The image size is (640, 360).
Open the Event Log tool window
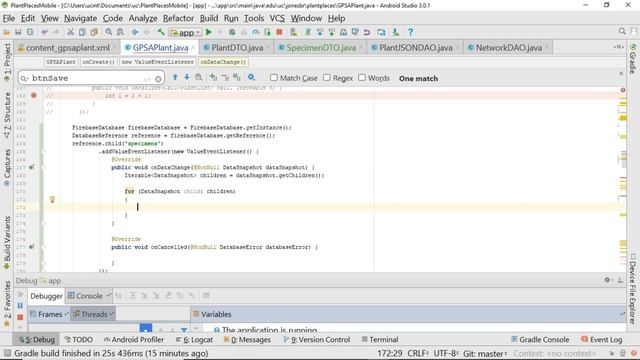[x=602, y=340]
